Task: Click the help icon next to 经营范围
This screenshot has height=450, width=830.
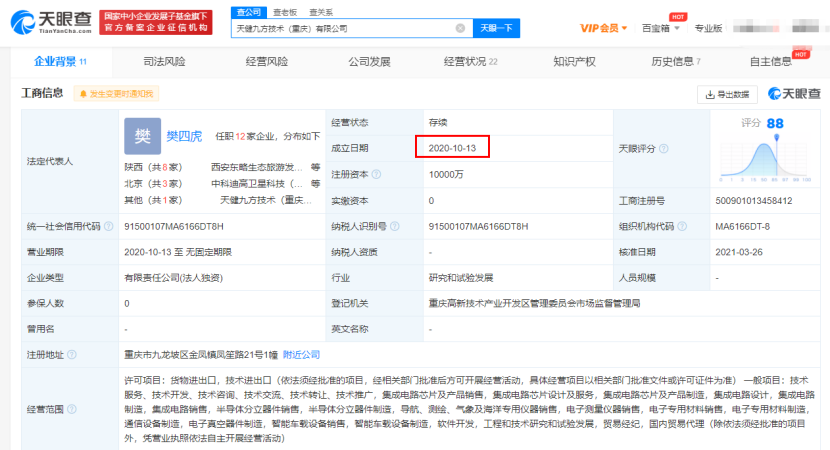Action: 72,409
